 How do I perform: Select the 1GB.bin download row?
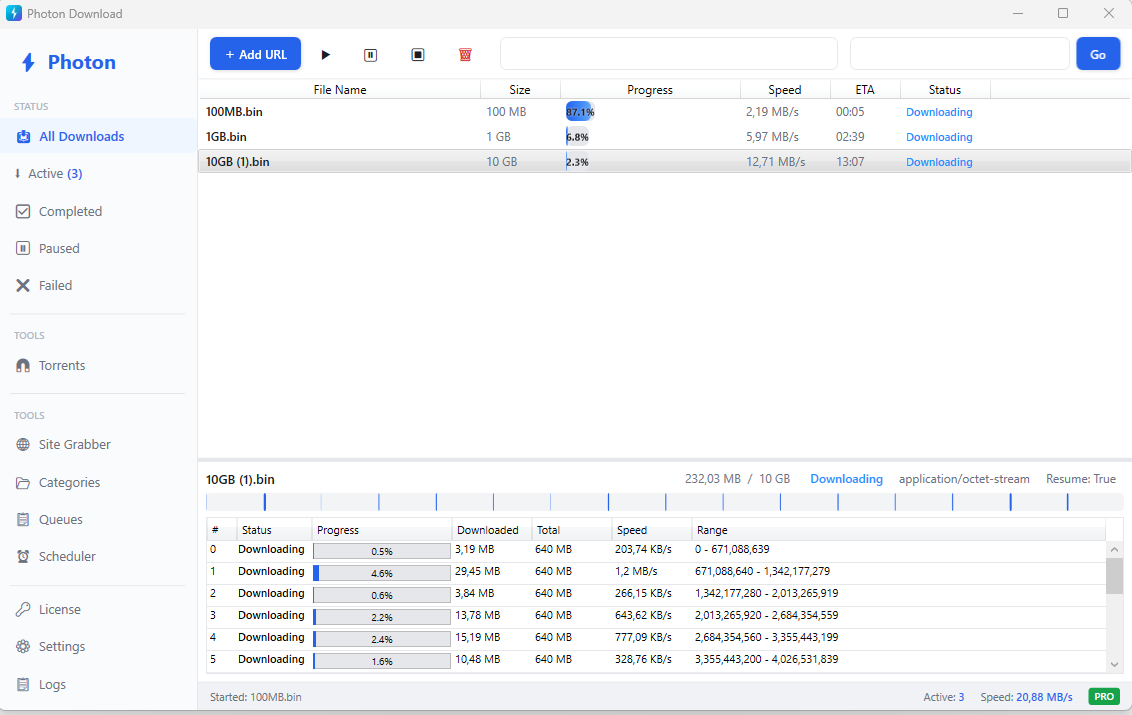(x=665, y=136)
